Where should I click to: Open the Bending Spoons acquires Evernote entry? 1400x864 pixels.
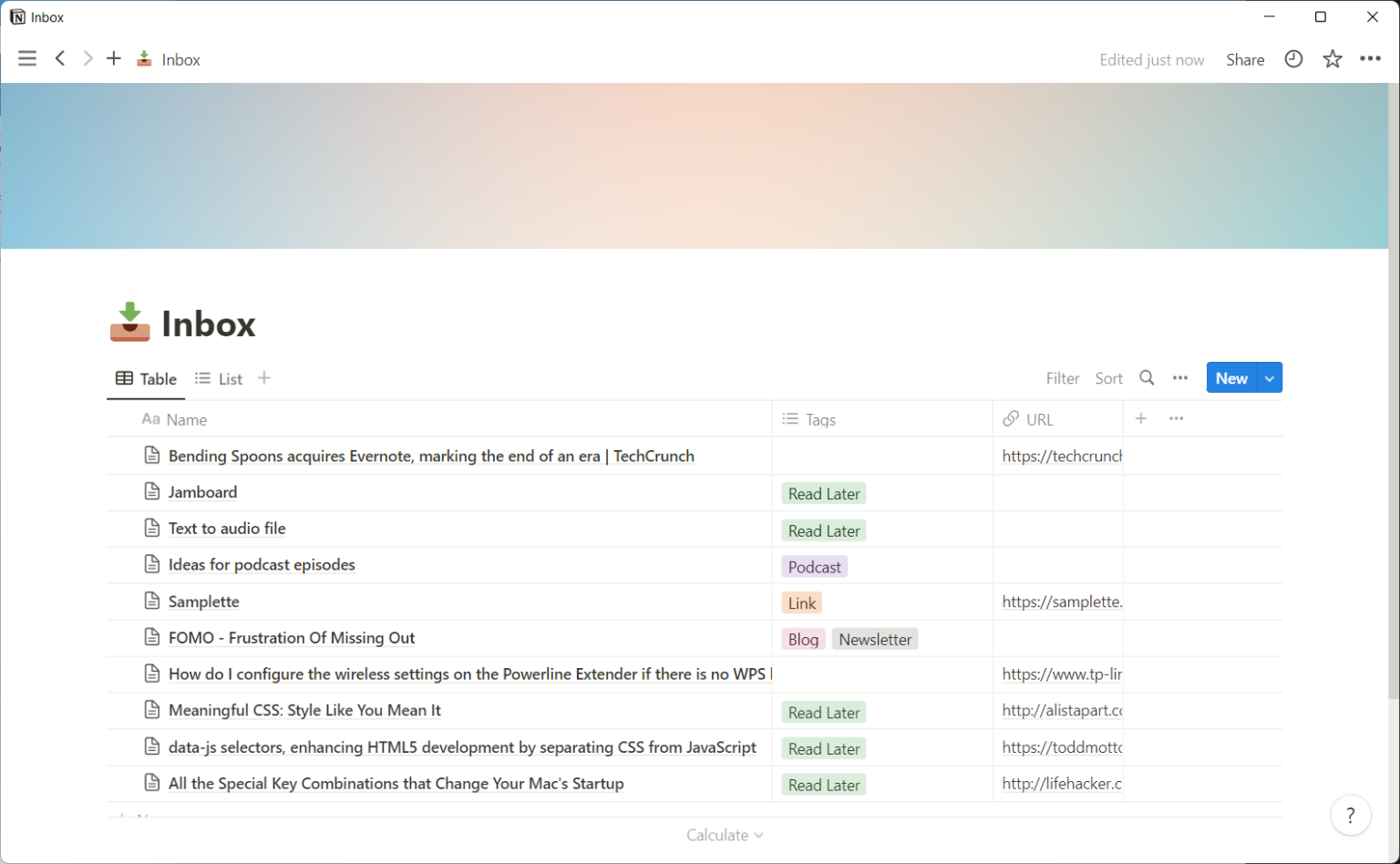pos(431,456)
